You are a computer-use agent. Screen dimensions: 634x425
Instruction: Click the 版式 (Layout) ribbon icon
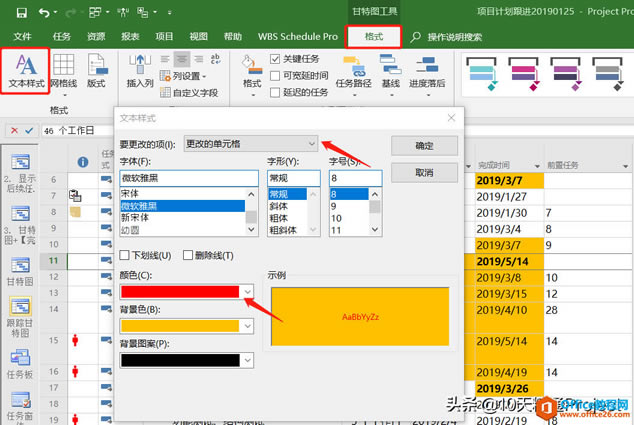tap(96, 72)
